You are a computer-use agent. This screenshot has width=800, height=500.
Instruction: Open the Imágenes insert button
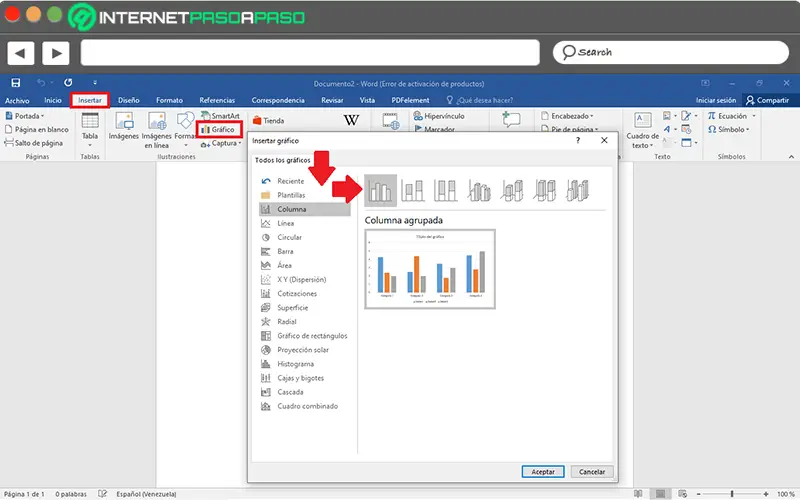point(123,126)
